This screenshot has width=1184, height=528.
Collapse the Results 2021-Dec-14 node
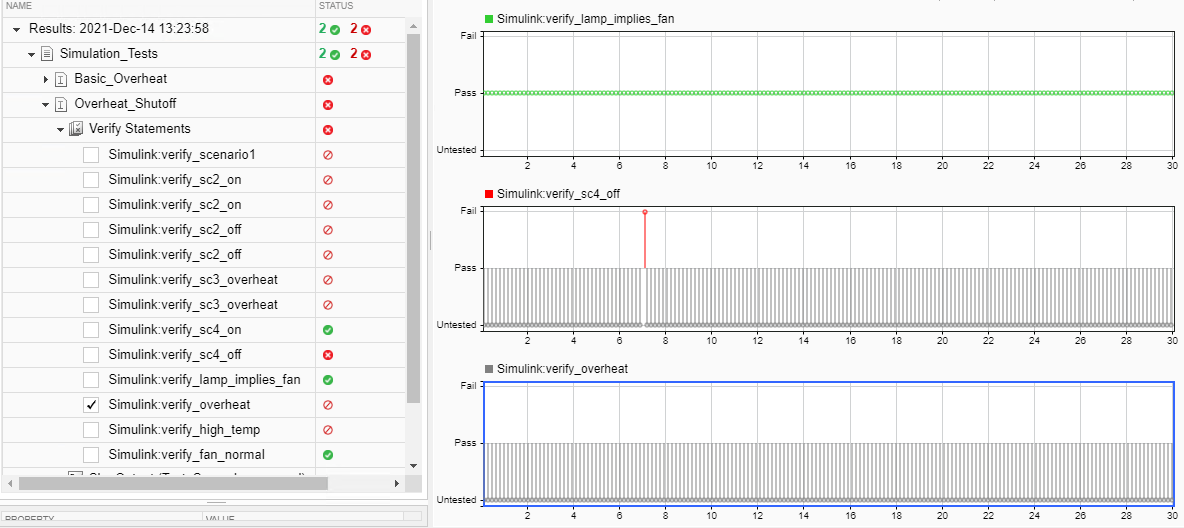coord(17,29)
